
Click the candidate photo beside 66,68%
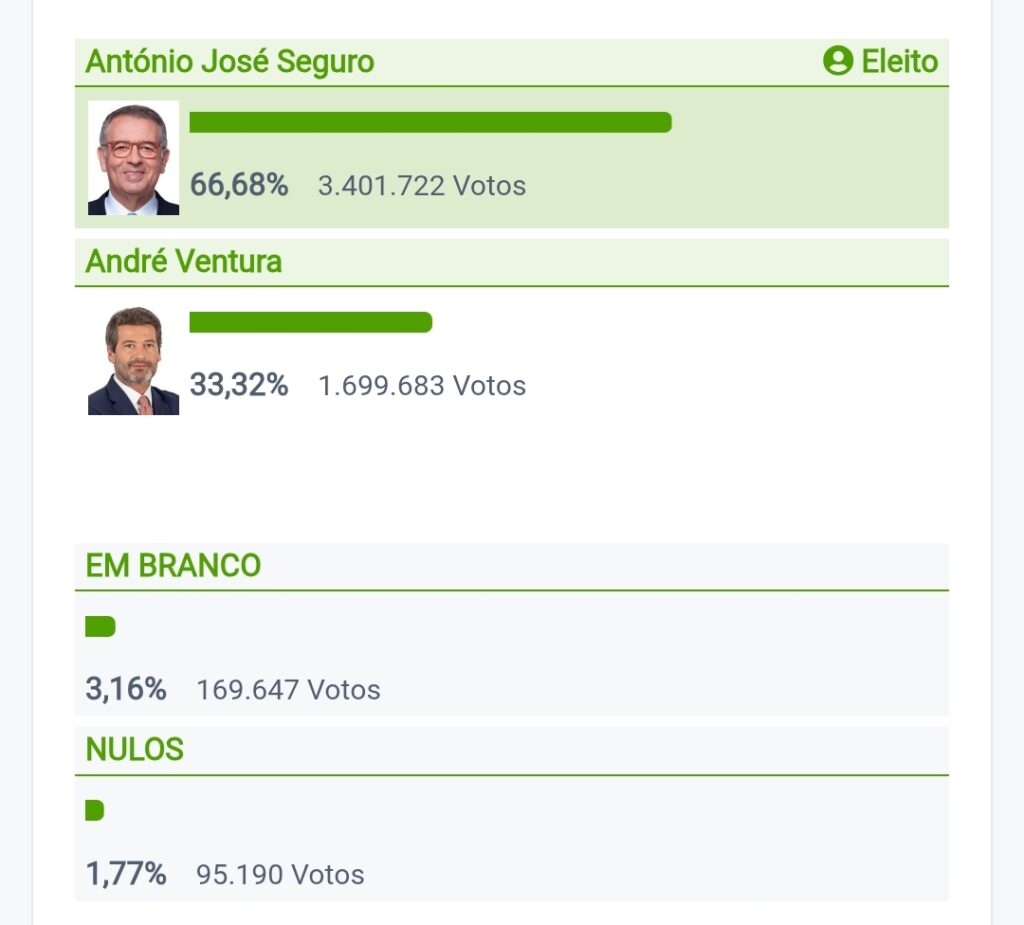(x=133, y=158)
